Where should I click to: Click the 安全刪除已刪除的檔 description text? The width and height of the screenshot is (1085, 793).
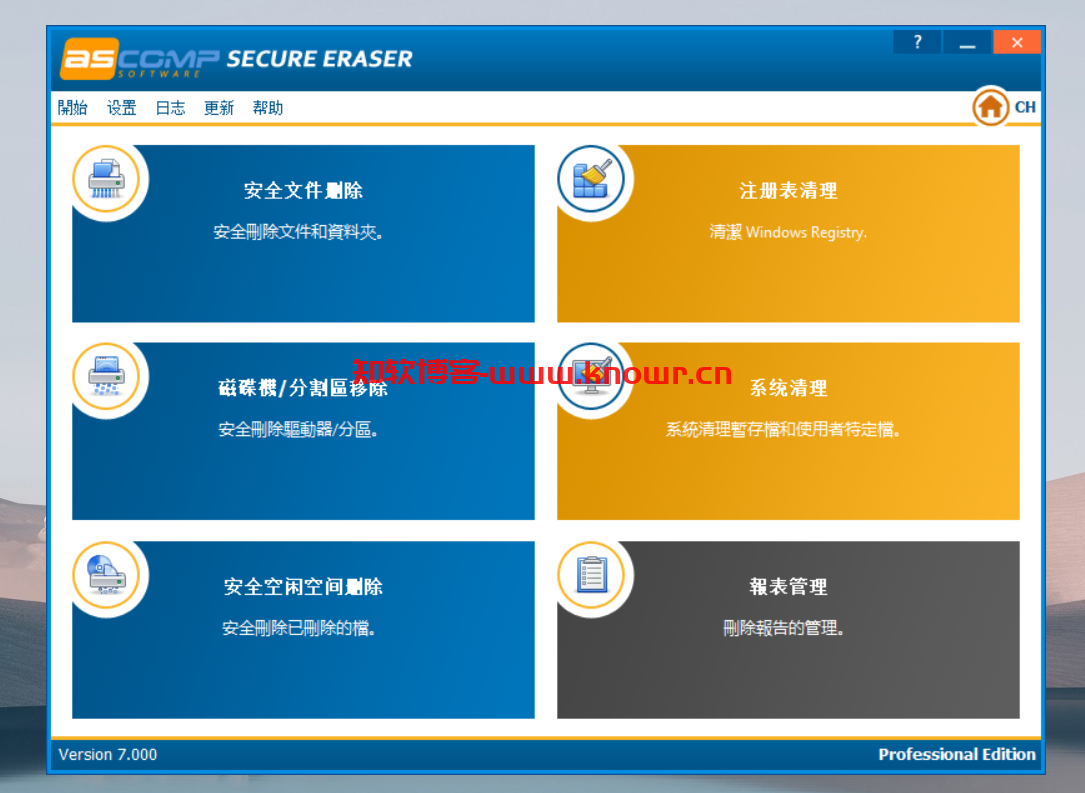coord(298,628)
